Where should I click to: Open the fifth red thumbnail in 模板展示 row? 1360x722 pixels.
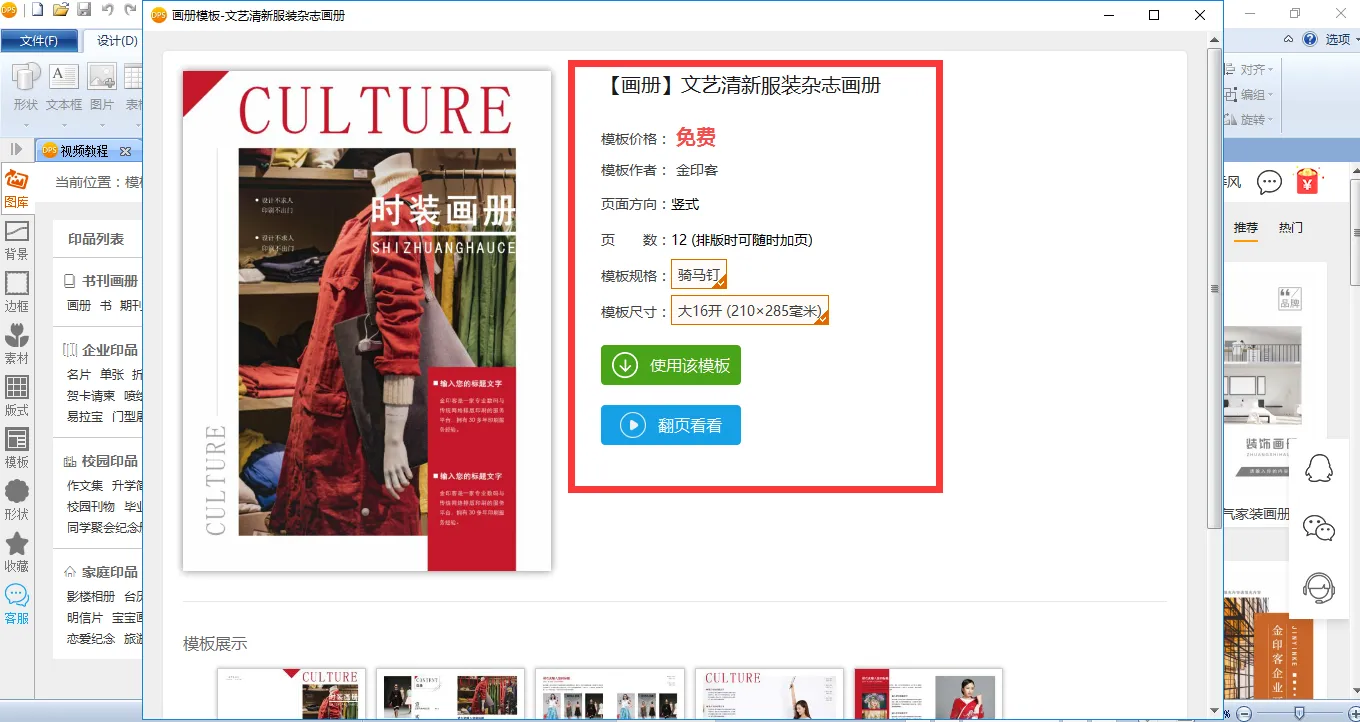point(929,693)
